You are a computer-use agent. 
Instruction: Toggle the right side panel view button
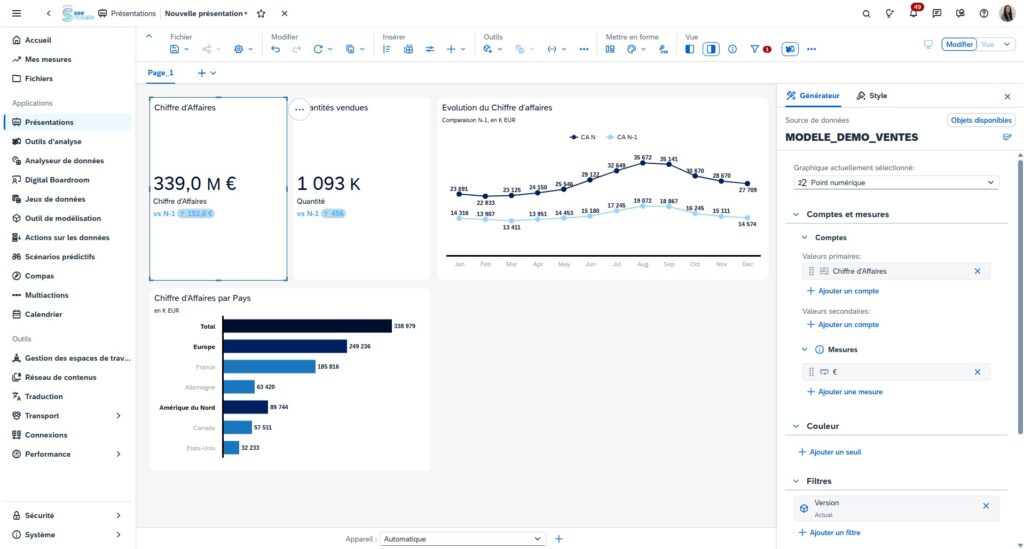710,49
